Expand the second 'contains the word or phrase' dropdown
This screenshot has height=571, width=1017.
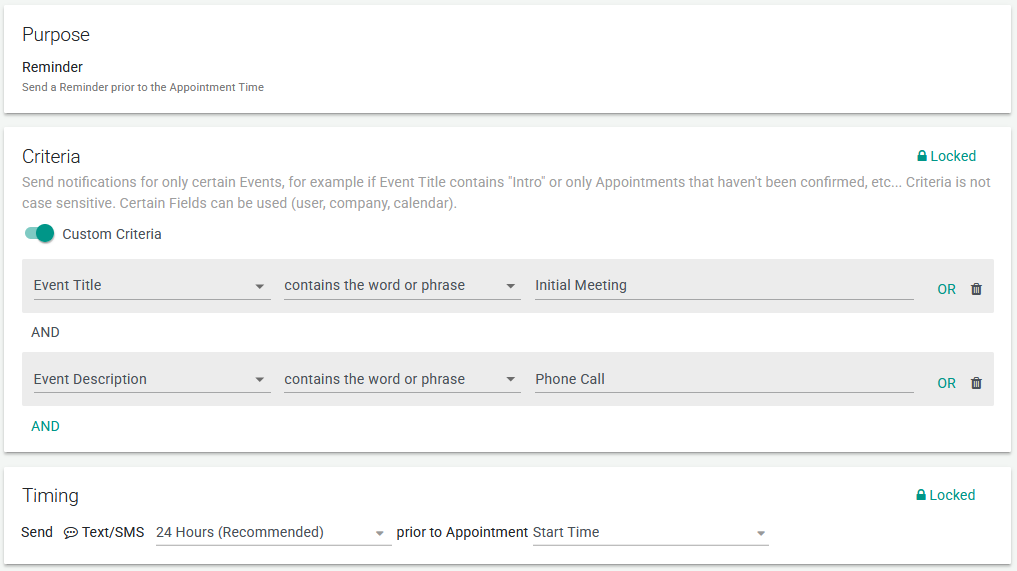[x=401, y=380]
